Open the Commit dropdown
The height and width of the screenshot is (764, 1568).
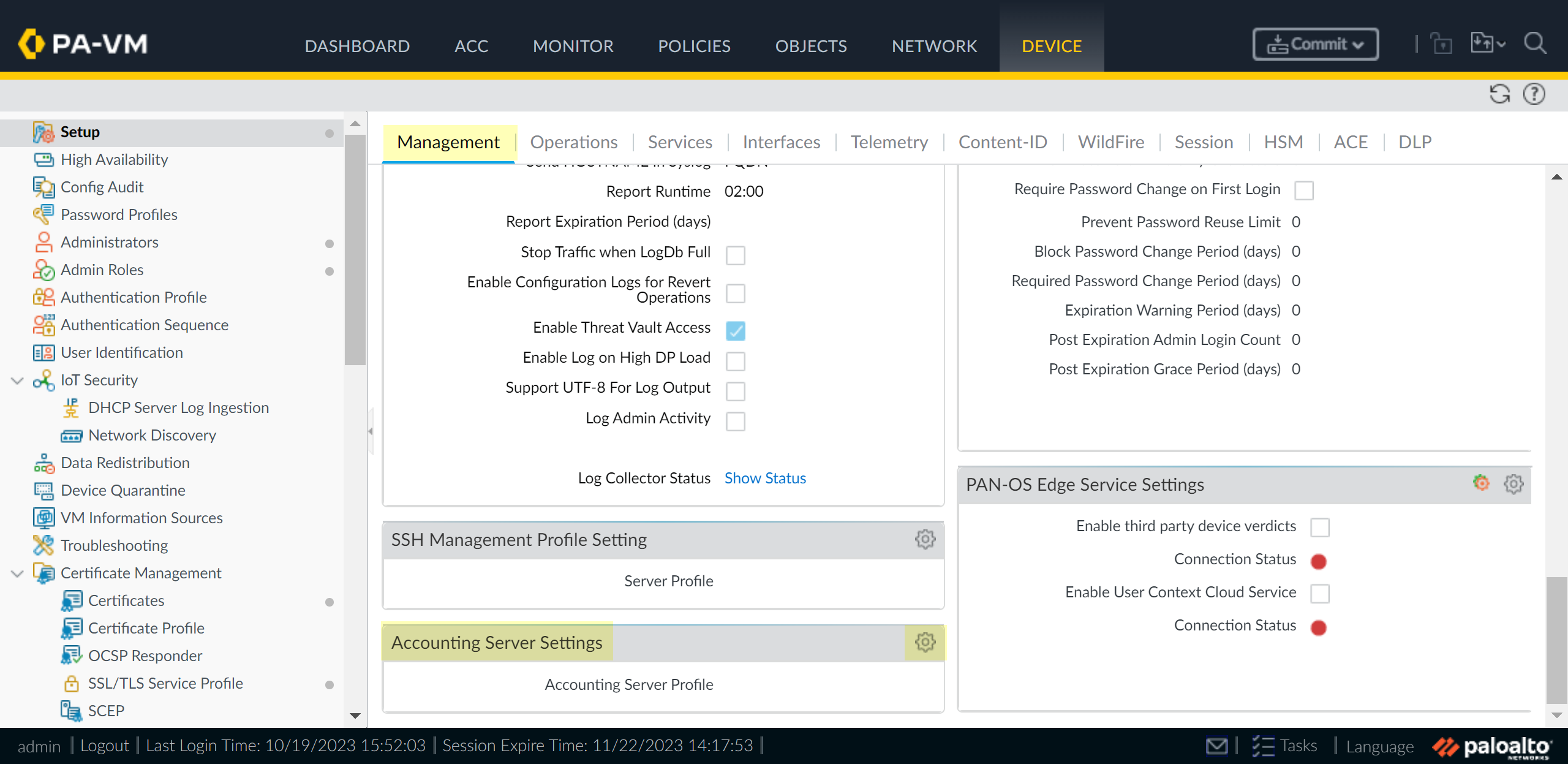[1316, 44]
